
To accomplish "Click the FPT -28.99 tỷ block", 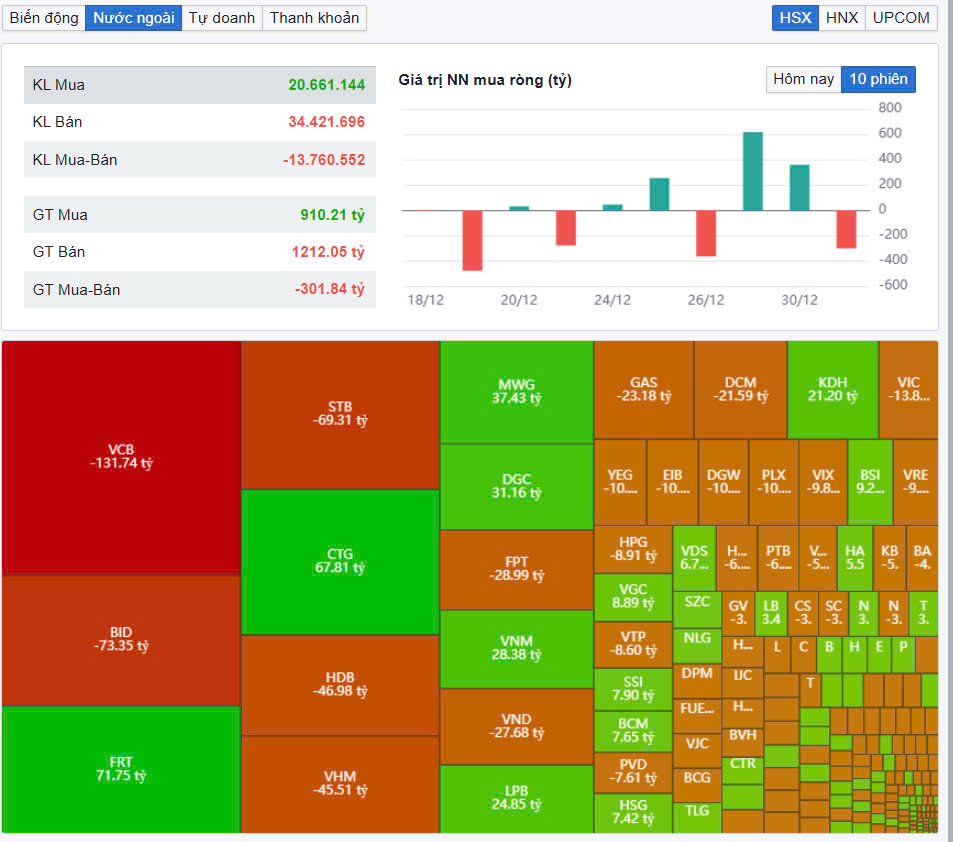I will point(517,570).
